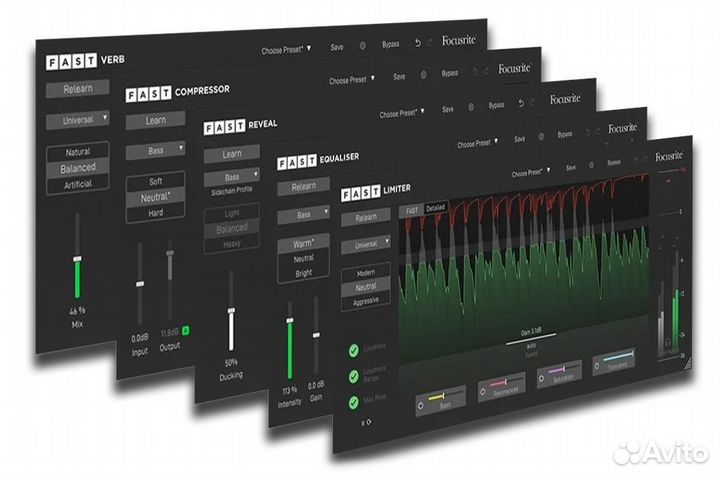Redo change in FAST Reveal window
720x478 pixels.
pos(532,103)
